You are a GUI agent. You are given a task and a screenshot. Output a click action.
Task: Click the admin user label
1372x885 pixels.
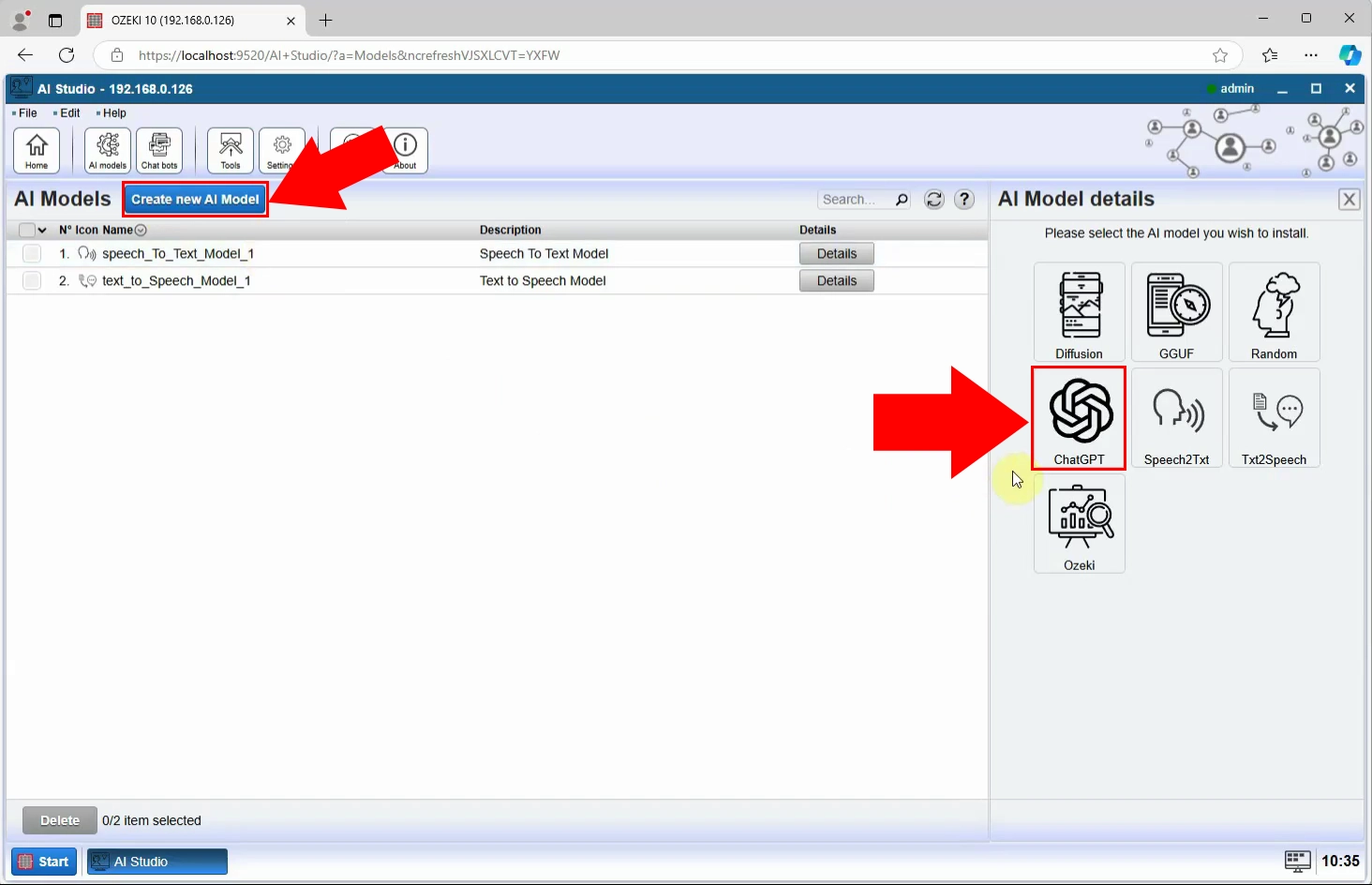coord(1237,89)
